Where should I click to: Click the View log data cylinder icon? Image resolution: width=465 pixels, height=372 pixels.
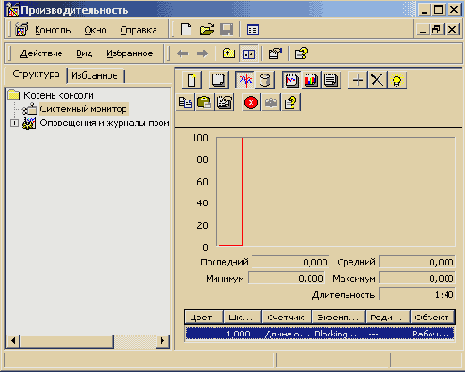(265, 80)
